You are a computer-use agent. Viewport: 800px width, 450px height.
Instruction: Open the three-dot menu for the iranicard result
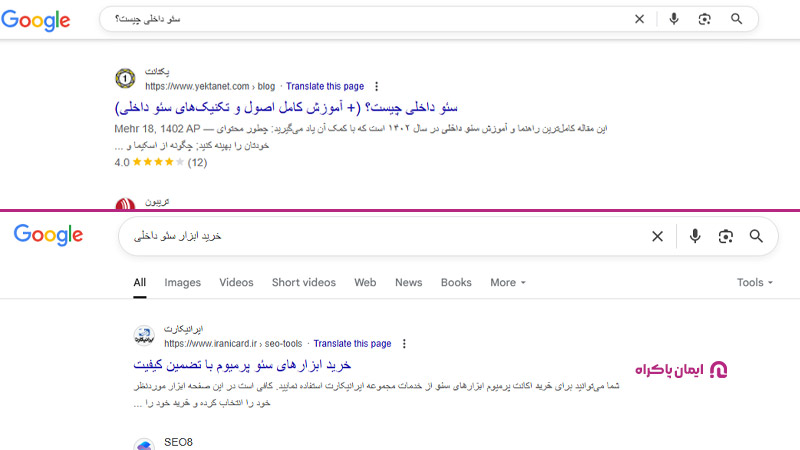(404, 343)
